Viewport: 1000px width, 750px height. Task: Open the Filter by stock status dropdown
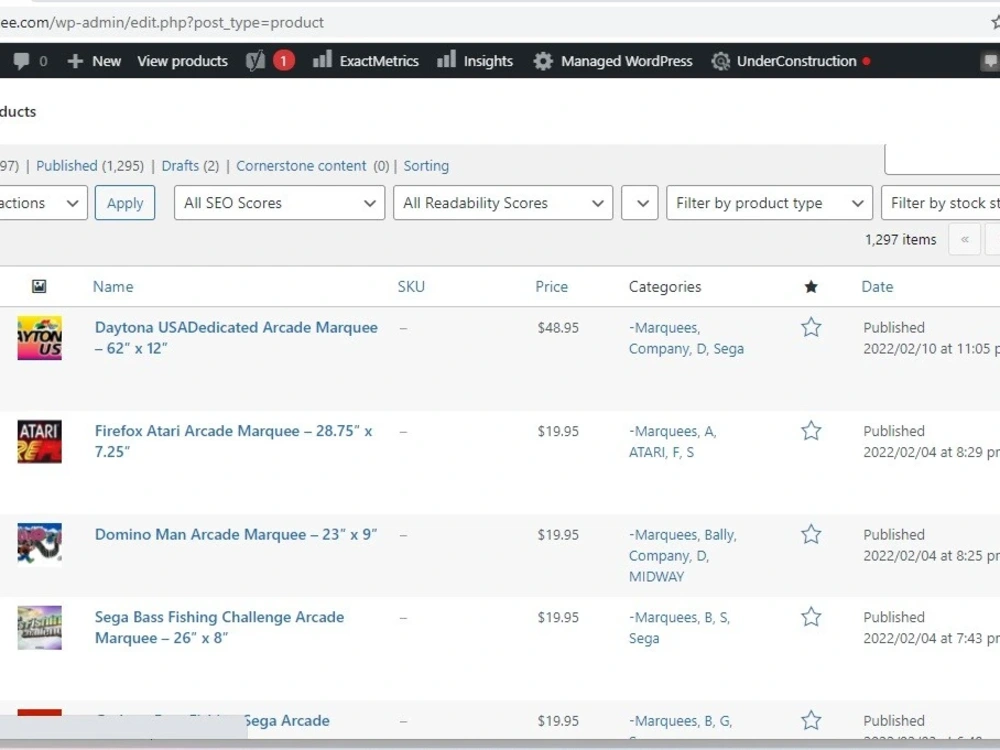[x=941, y=203]
